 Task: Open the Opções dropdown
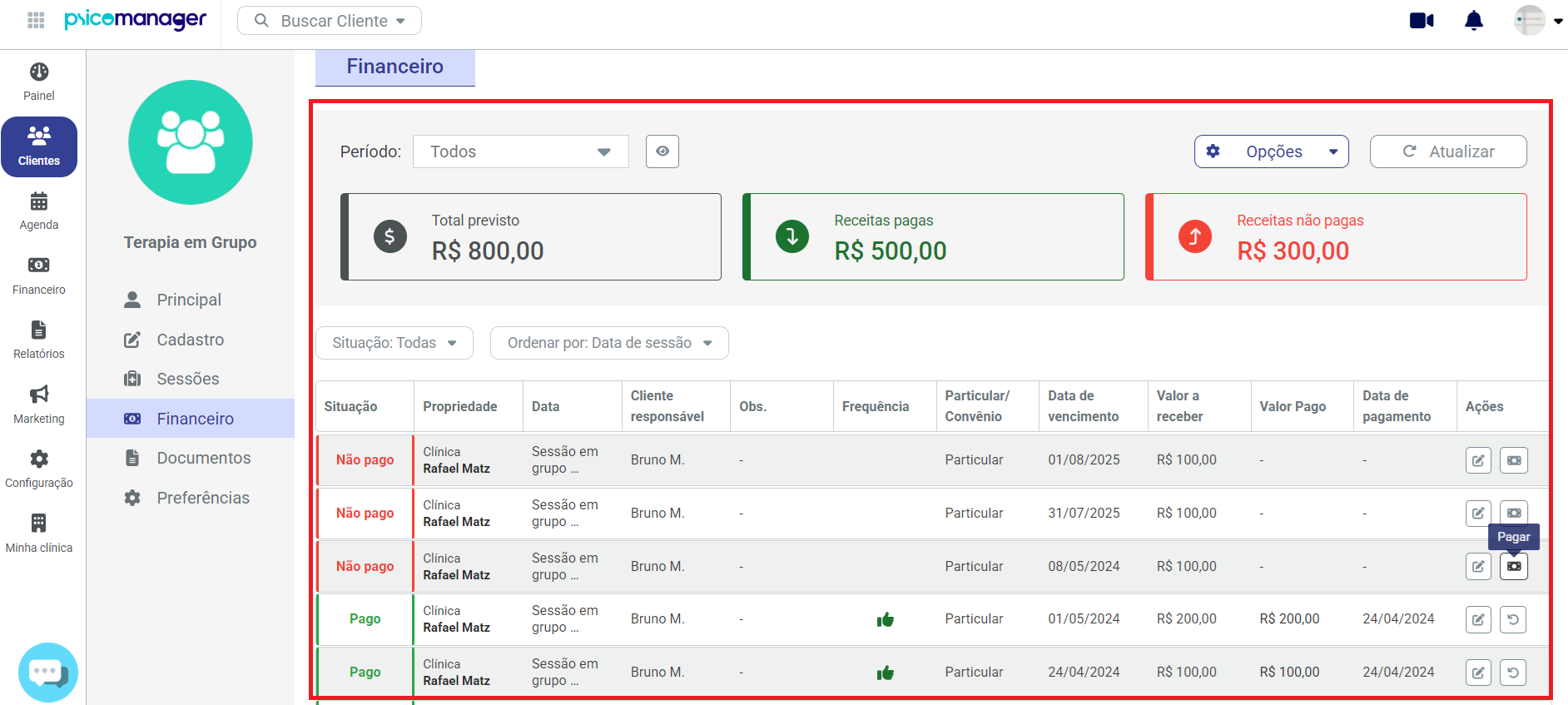pos(1272,151)
